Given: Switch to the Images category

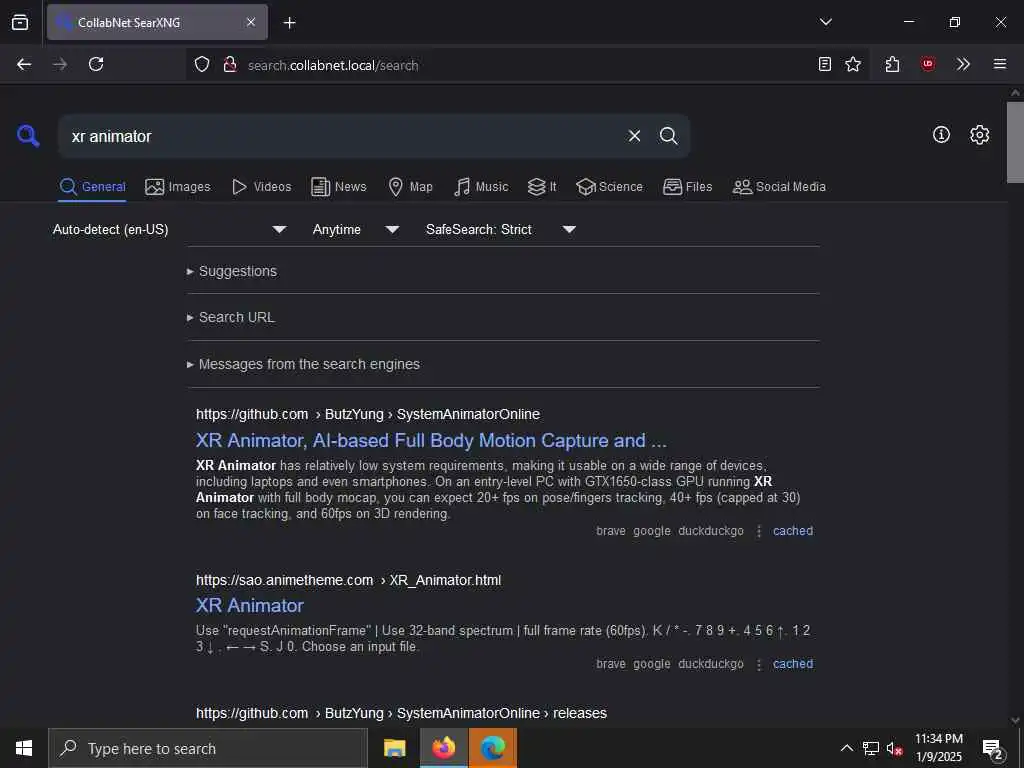Looking at the screenshot, I should point(178,187).
